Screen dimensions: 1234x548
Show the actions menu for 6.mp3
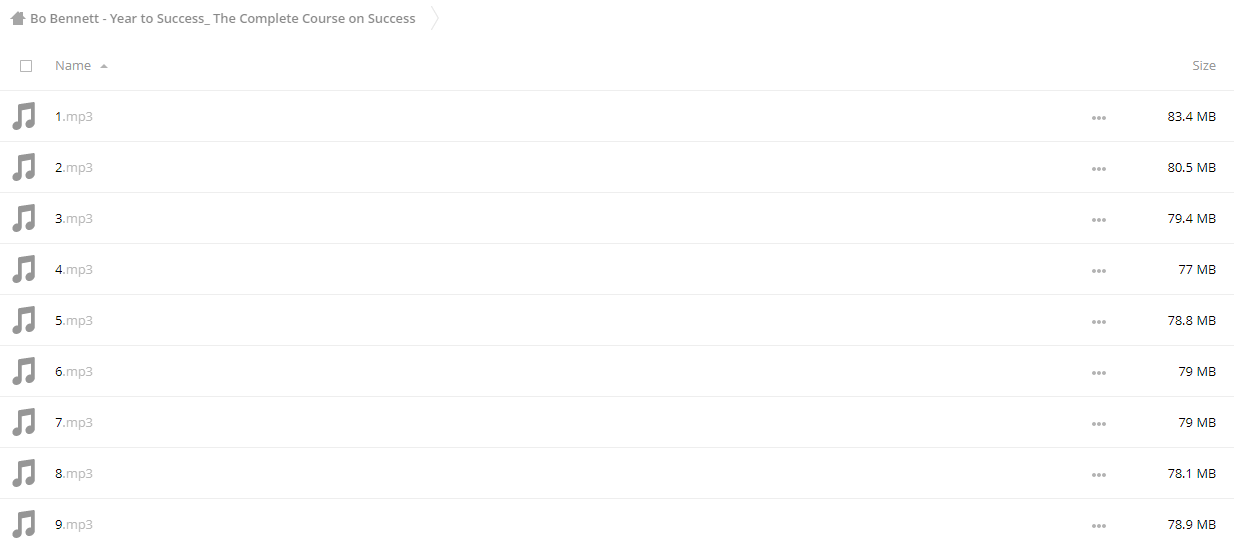coord(1099,373)
